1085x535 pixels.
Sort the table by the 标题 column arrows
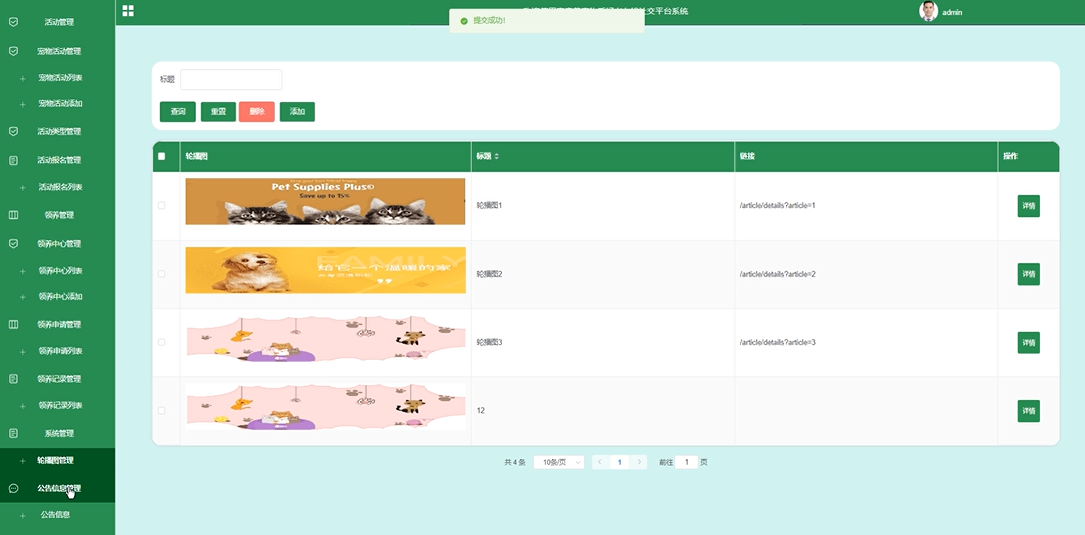tap(496, 156)
